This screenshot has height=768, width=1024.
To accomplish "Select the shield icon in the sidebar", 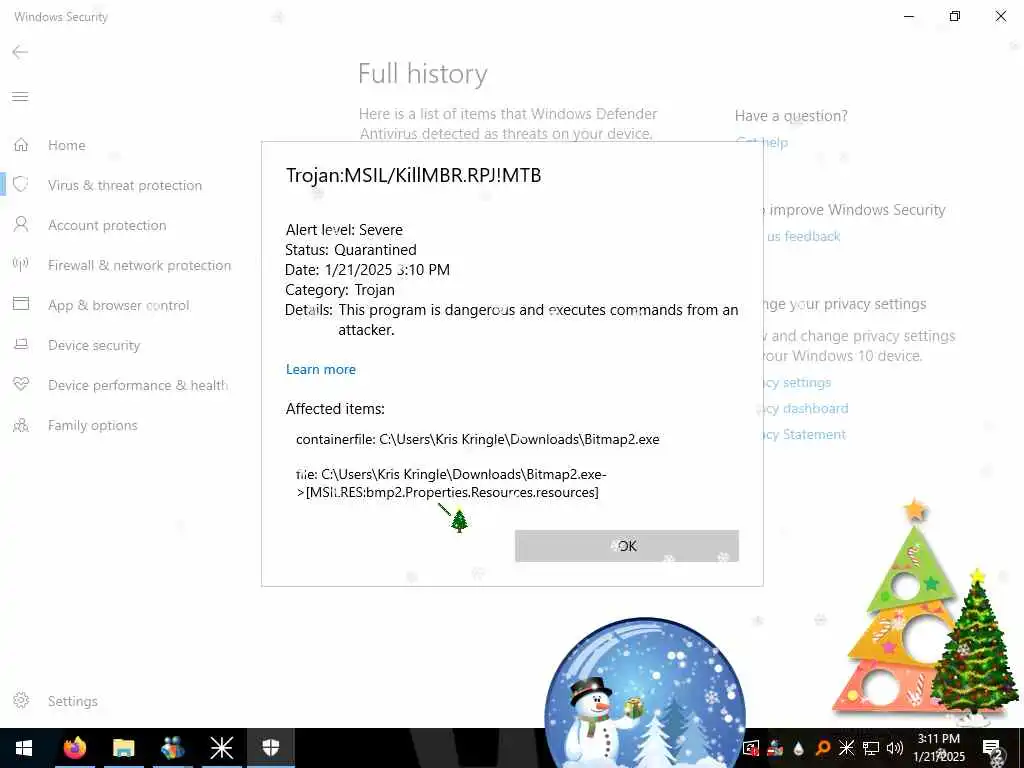I will pos(21,185).
